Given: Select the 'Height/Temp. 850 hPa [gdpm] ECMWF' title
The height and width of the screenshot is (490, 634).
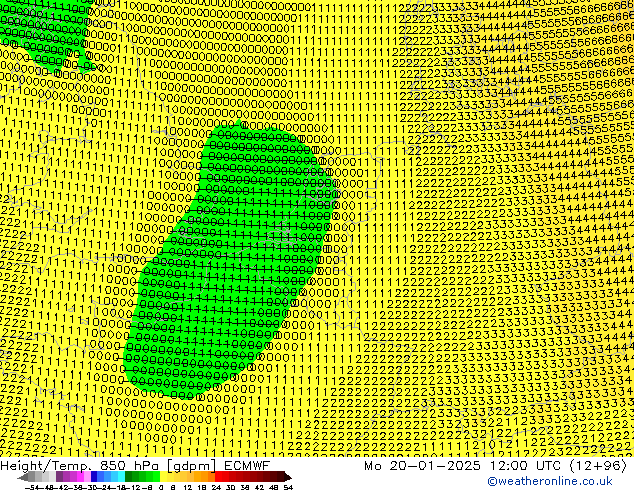Looking at the screenshot, I should pyautogui.click(x=135, y=465).
